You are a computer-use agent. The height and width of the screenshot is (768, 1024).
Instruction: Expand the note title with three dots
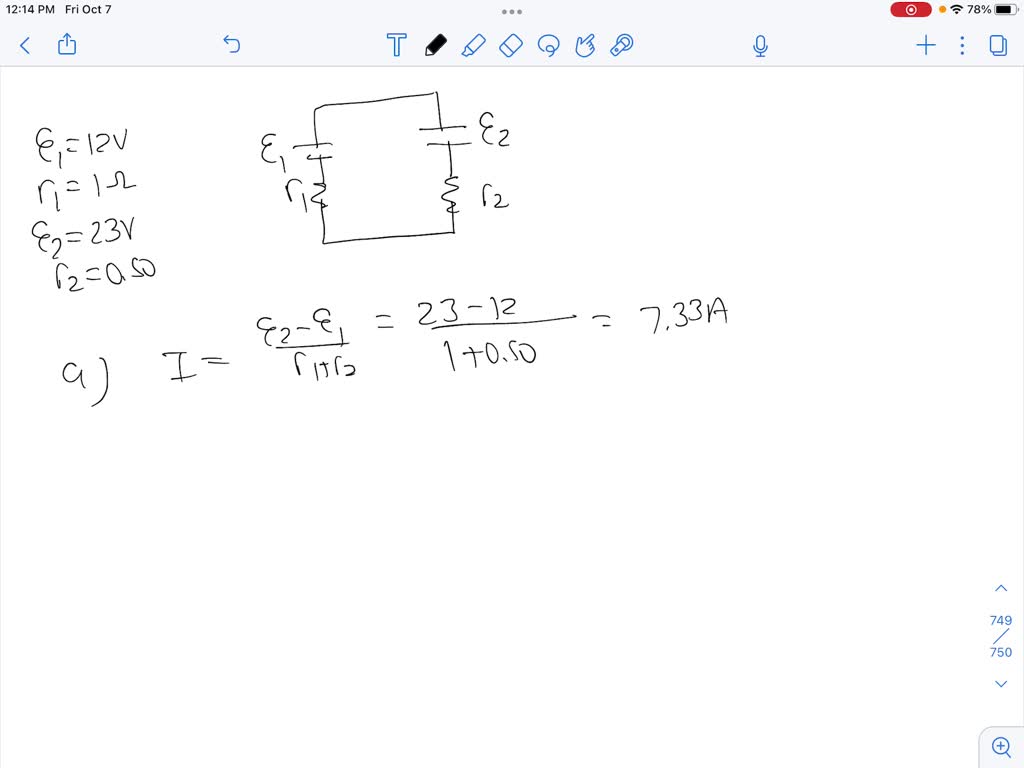click(512, 11)
